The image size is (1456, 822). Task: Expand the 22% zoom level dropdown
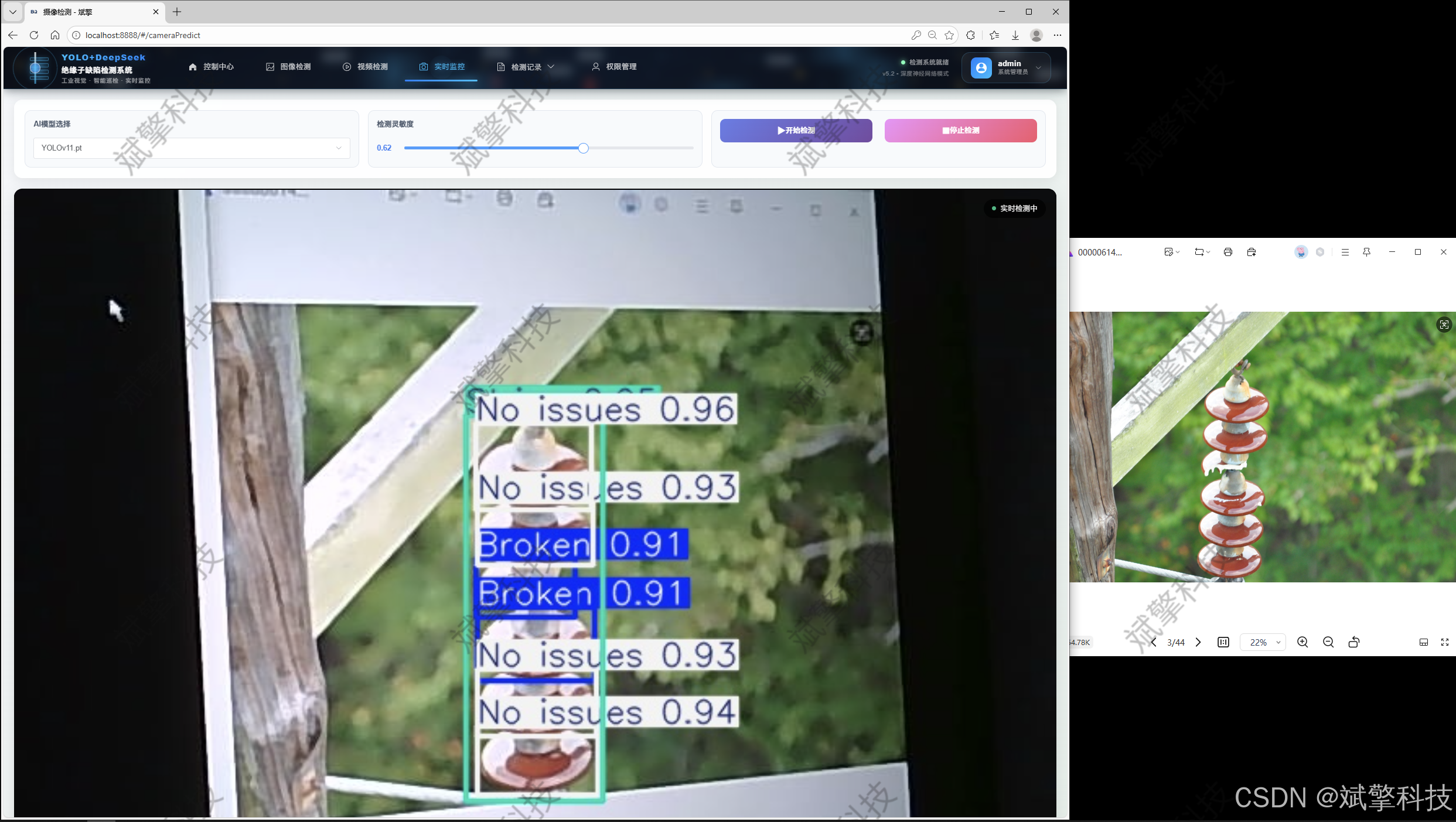[x=1264, y=642]
